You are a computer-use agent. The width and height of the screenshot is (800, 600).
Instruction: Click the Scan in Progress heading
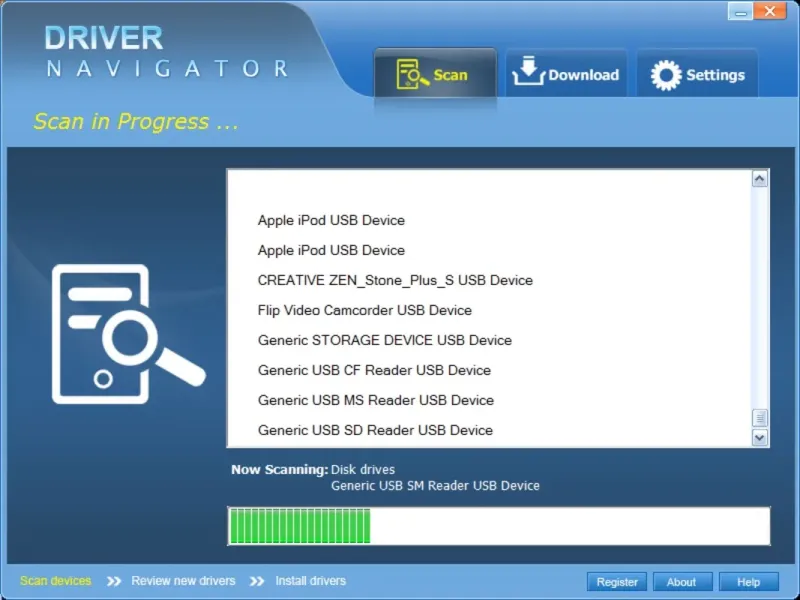[136, 122]
